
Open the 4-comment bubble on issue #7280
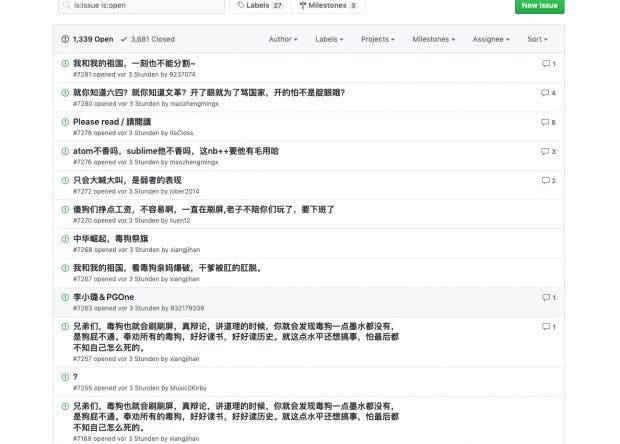pyautogui.click(x=548, y=93)
